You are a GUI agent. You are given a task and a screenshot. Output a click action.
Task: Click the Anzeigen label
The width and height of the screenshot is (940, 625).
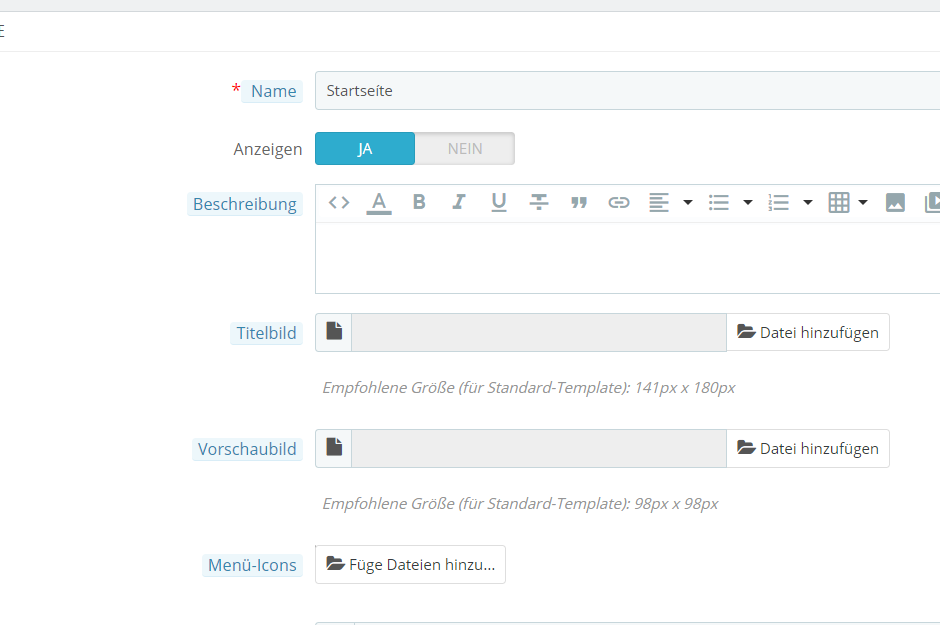coord(267,149)
